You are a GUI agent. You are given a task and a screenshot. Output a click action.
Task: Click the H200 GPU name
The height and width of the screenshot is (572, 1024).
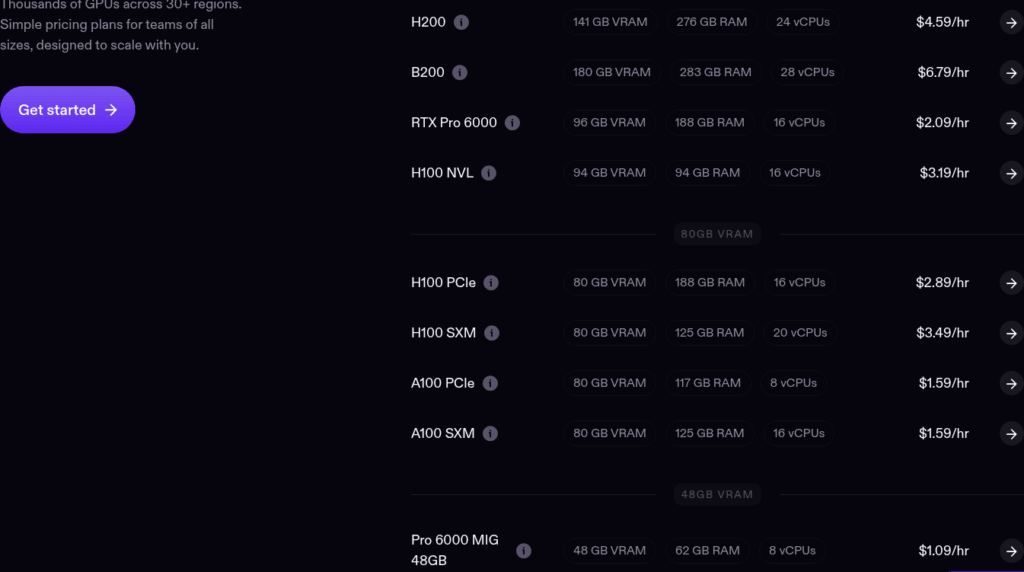point(428,22)
